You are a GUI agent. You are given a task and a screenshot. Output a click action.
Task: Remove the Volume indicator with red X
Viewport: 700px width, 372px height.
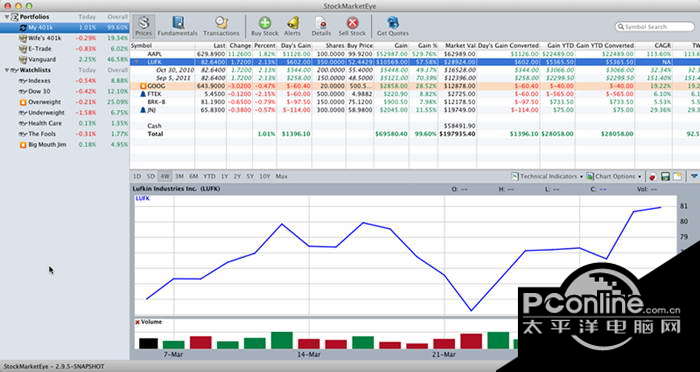pyautogui.click(x=138, y=322)
